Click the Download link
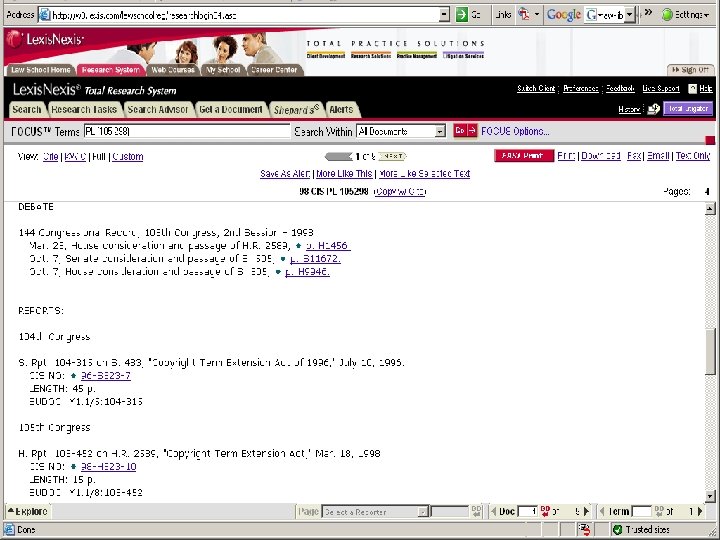 601,156
